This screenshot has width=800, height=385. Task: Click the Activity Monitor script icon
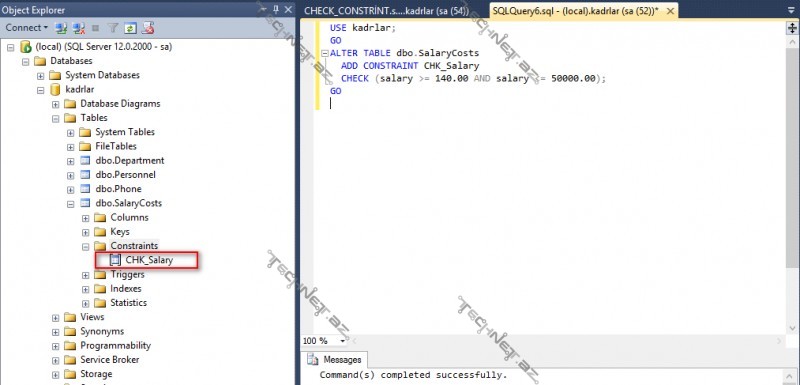click(x=148, y=28)
